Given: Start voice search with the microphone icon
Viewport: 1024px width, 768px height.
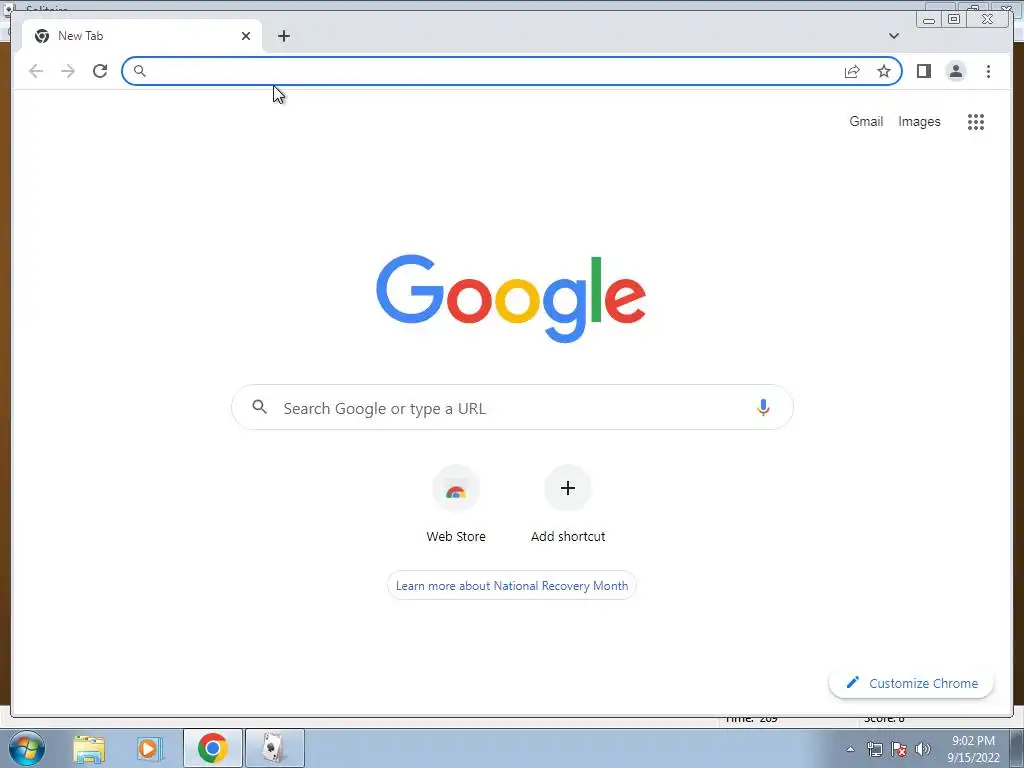Looking at the screenshot, I should click(763, 408).
